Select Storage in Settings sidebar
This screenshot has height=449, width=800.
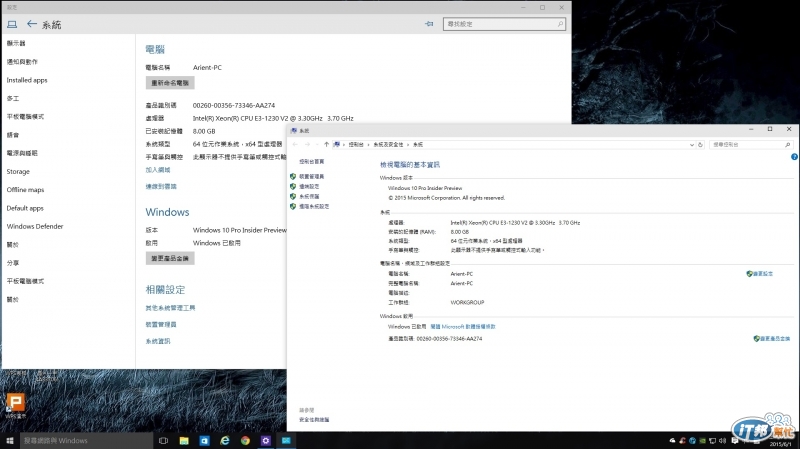coord(18,171)
